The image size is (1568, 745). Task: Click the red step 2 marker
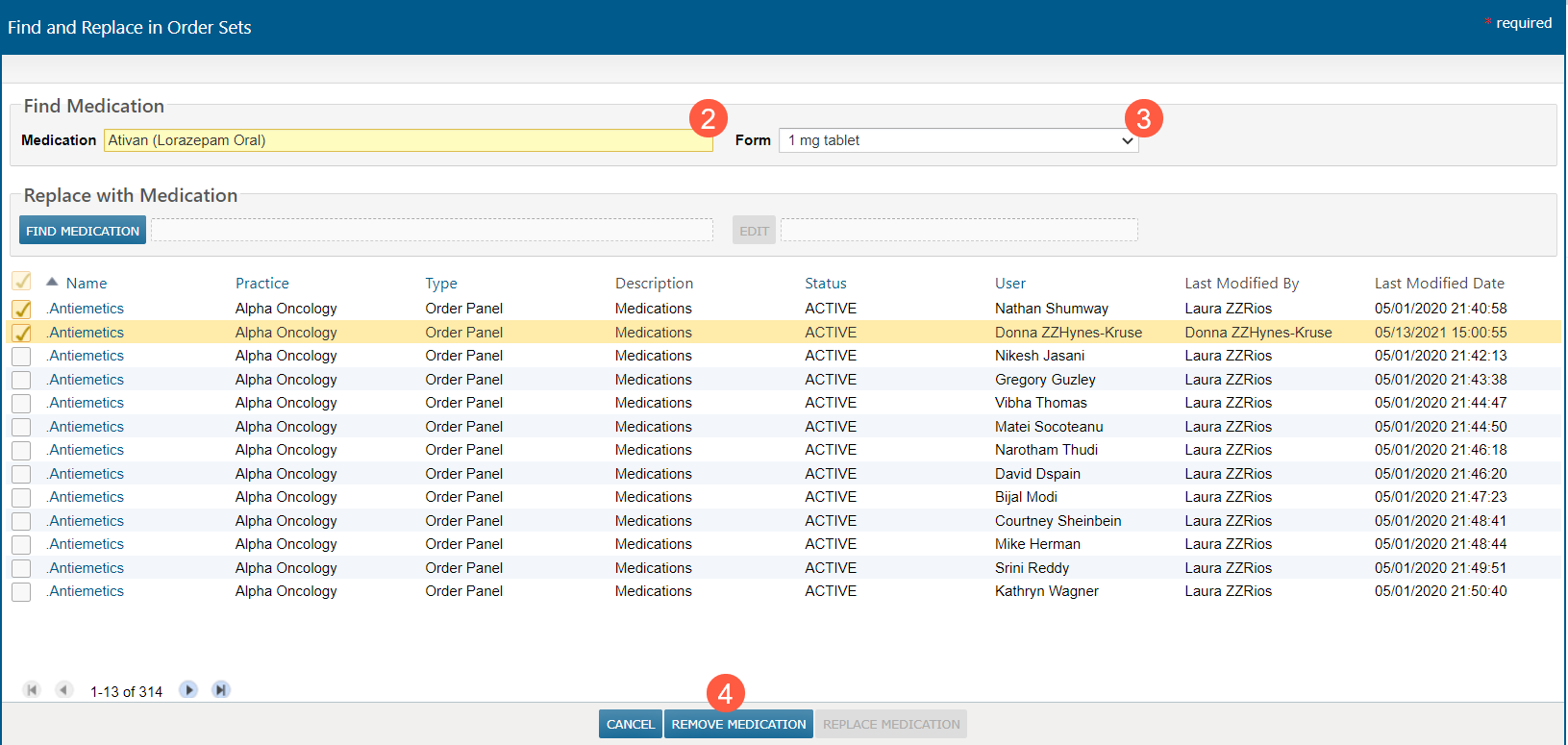(709, 118)
